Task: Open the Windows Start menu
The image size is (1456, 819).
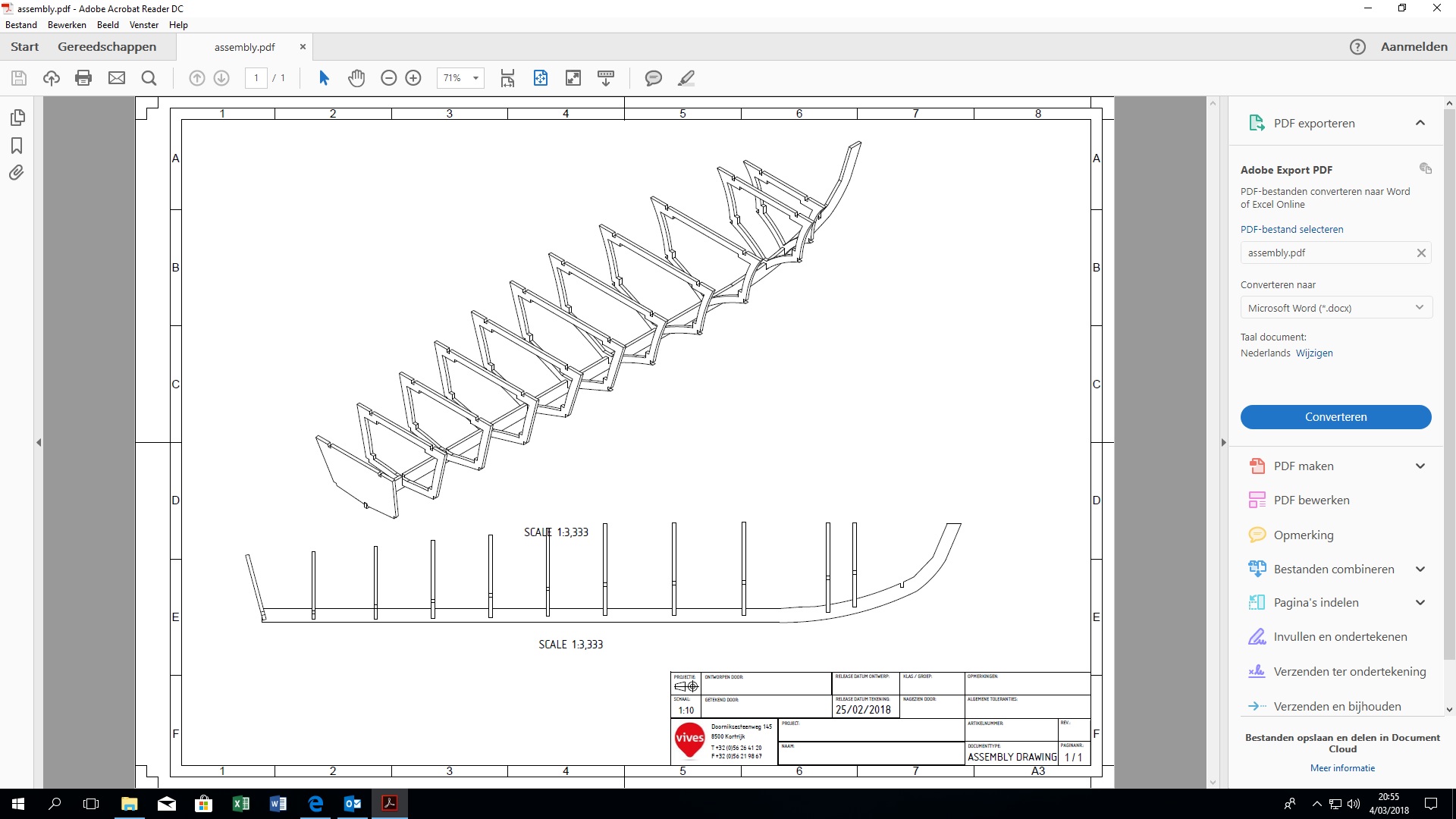Action: coord(18,804)
